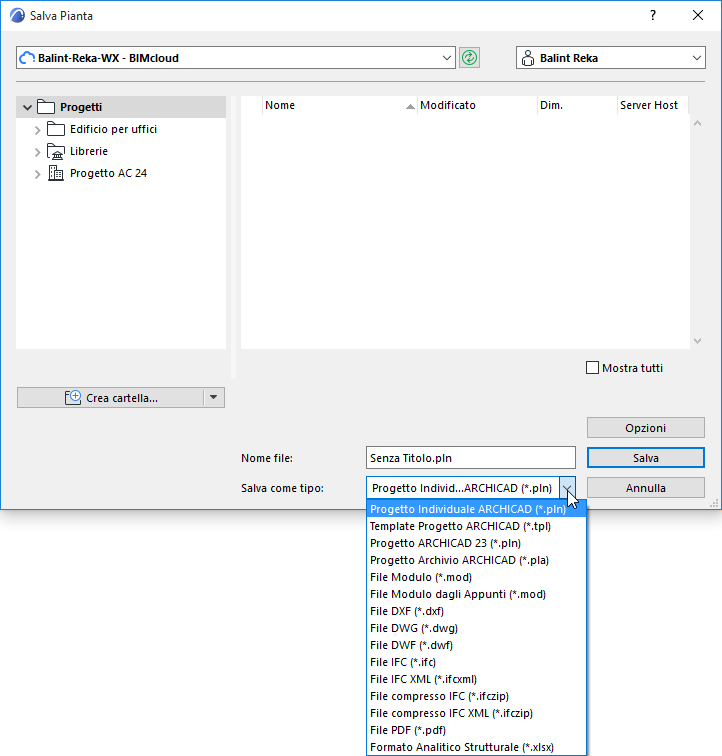Screen dimensions: 722x756
Task: Select the Edificio per uffici tree item
Action: coord(113,129)
